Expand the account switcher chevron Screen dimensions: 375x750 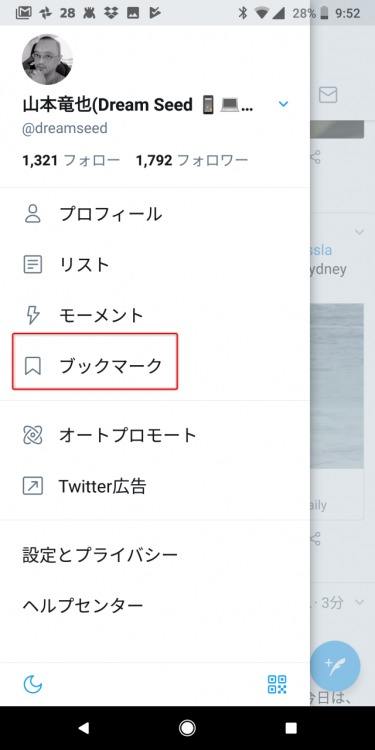[284, 104]
